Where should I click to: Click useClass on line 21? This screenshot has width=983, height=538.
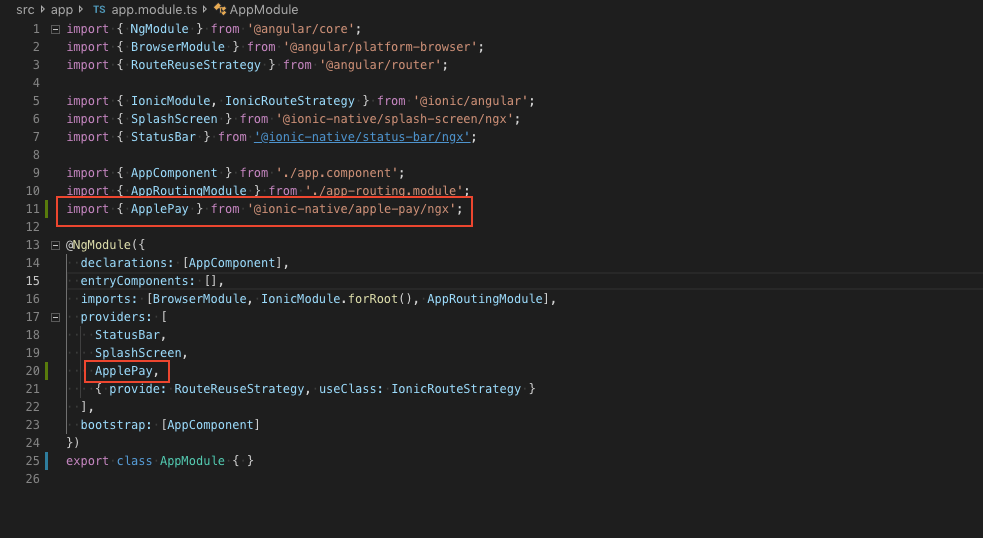pyautogui.click(x=347, y=389)
